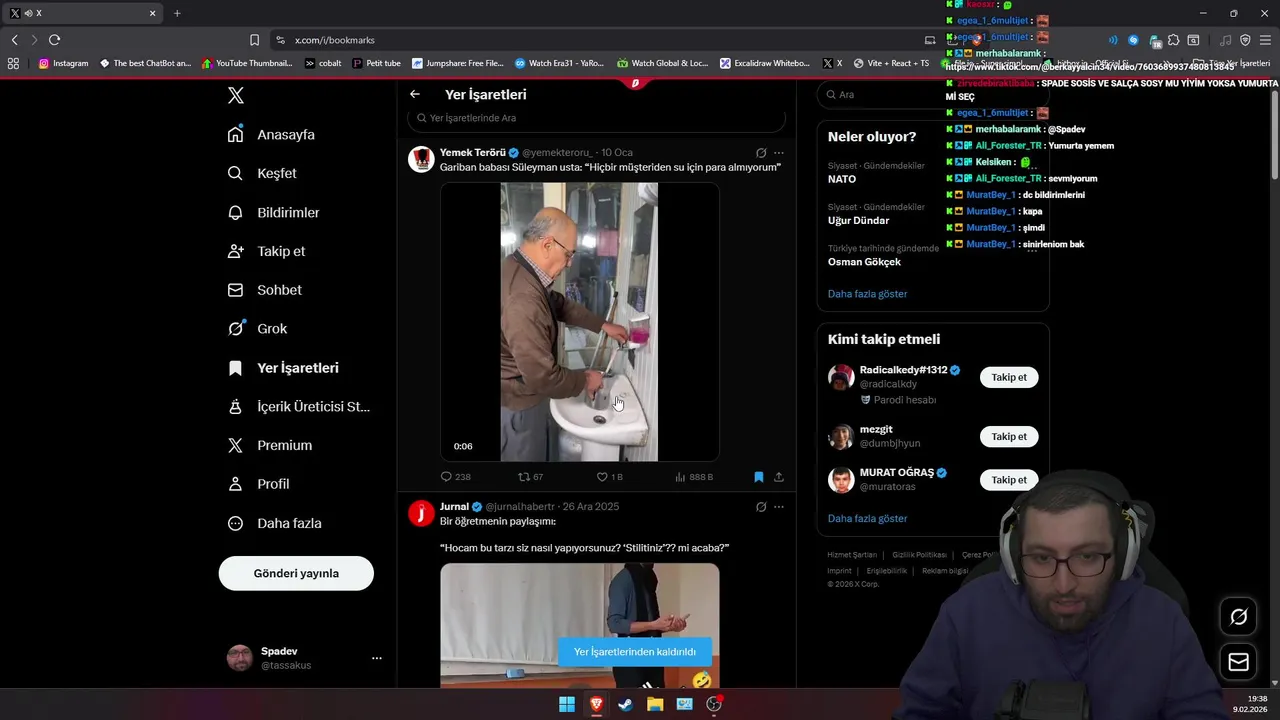The width and height of the screenshot is (1280, 720).
Task: Follow mezgit with Takip et
Action: (x=1009, y=436)
